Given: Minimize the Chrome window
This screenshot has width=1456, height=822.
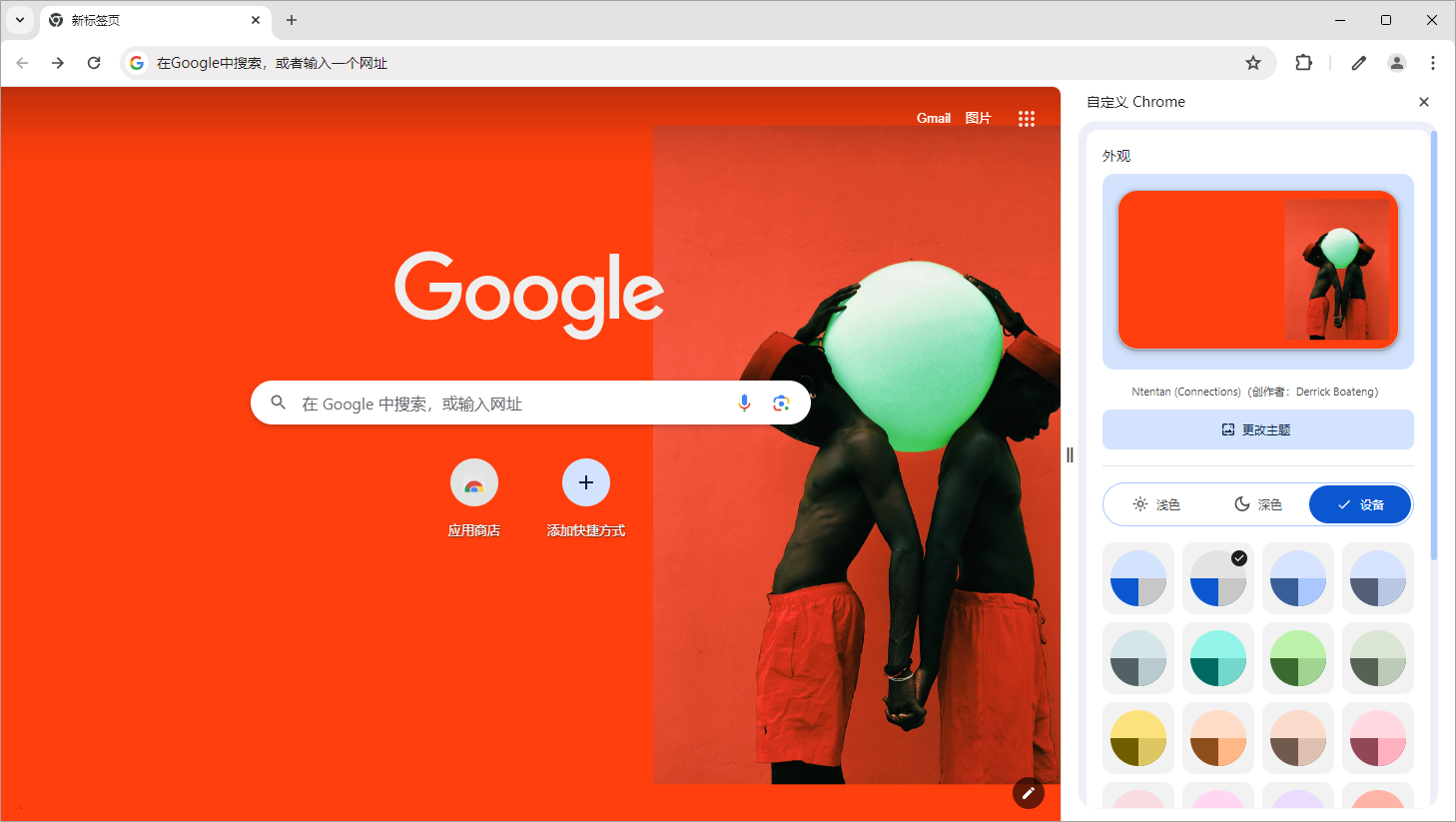Looking at the screenshot, I should tap(1340, 20).
